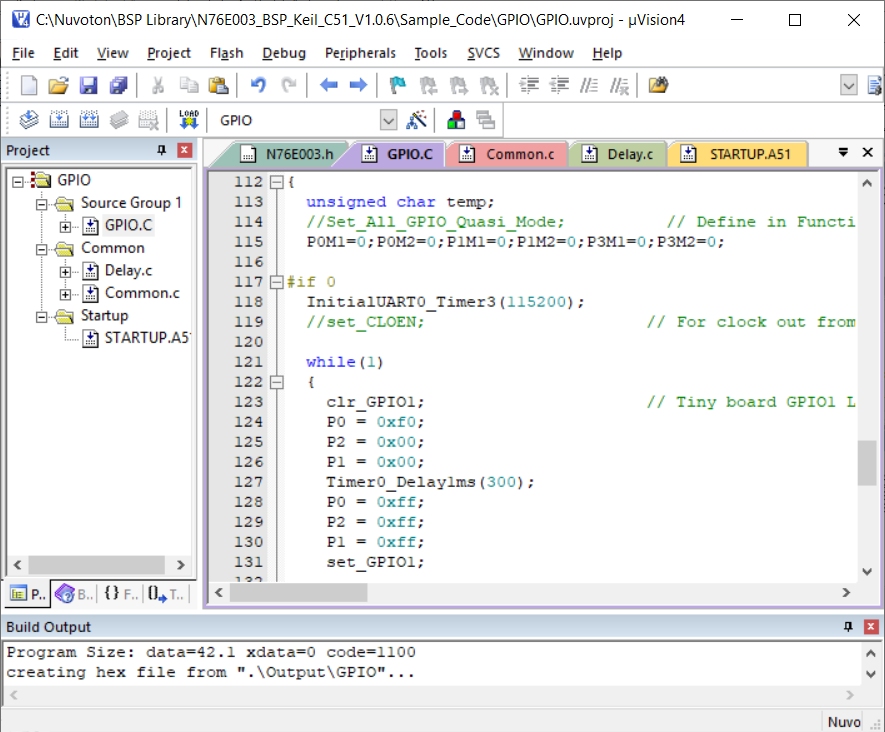
Task: Click the LOAD download-to-flash icon
Action: [188, 121]
